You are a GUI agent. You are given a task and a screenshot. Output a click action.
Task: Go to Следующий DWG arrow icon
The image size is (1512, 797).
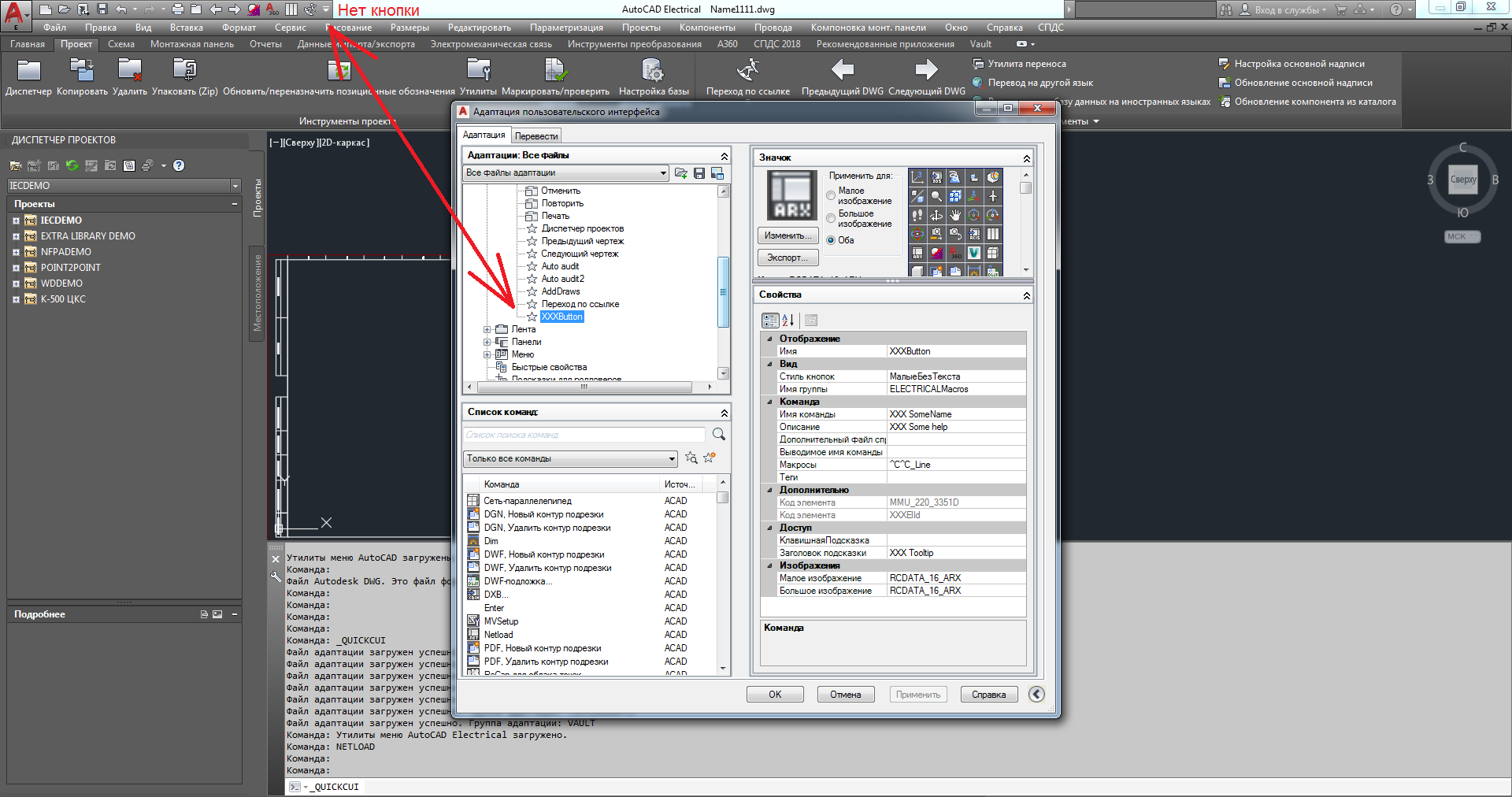(927, 71)
